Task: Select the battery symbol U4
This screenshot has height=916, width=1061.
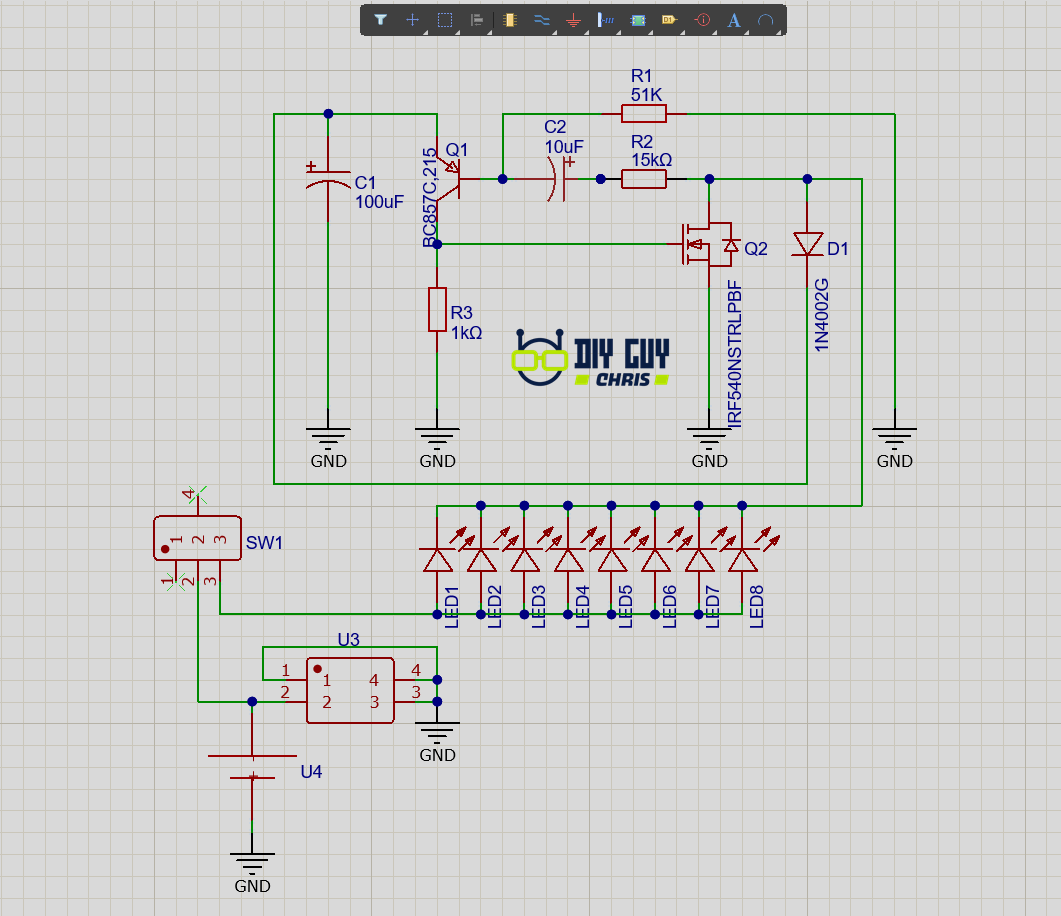Action: 252,766
